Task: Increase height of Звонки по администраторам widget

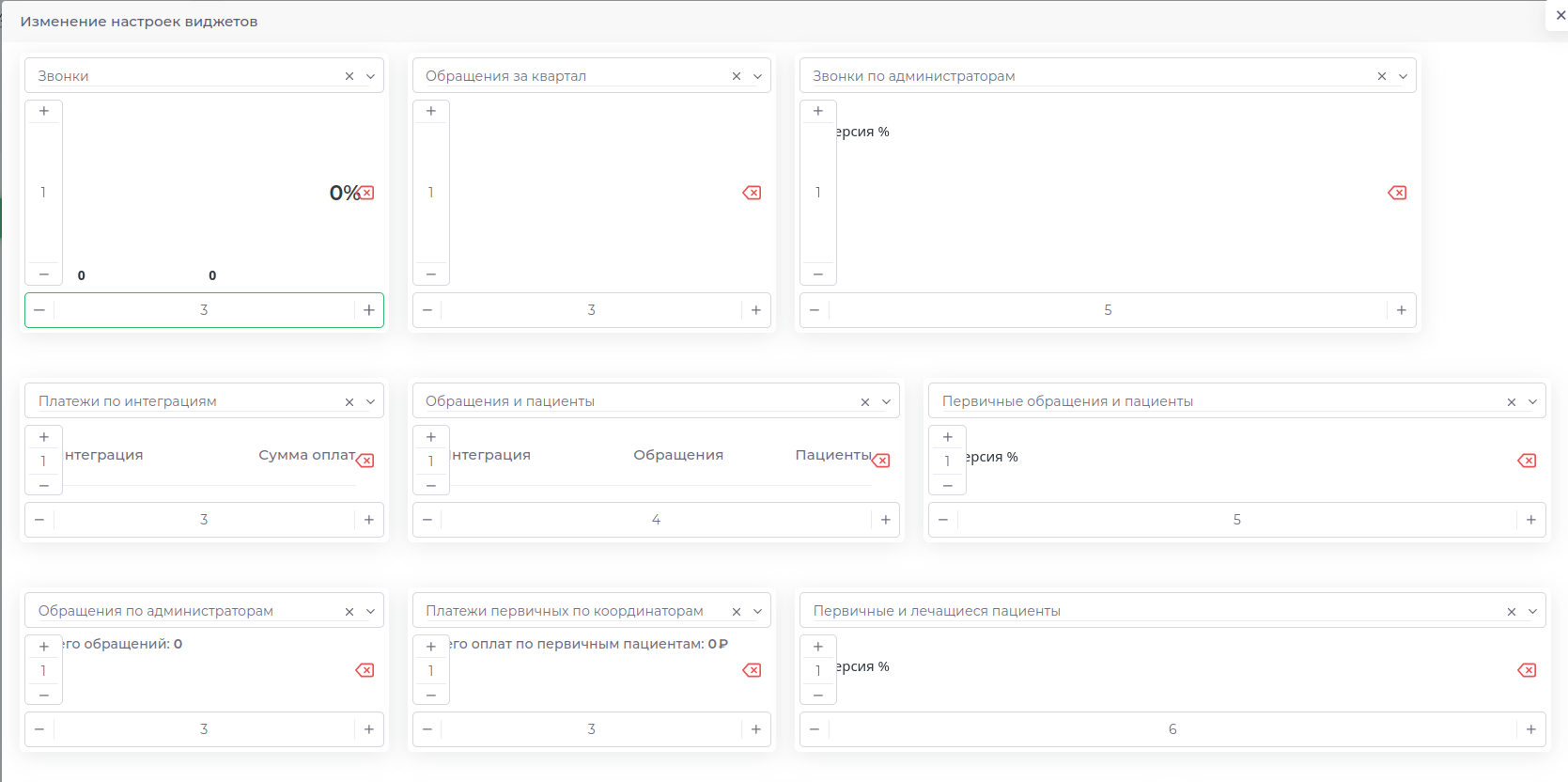Action: [818, 111]
